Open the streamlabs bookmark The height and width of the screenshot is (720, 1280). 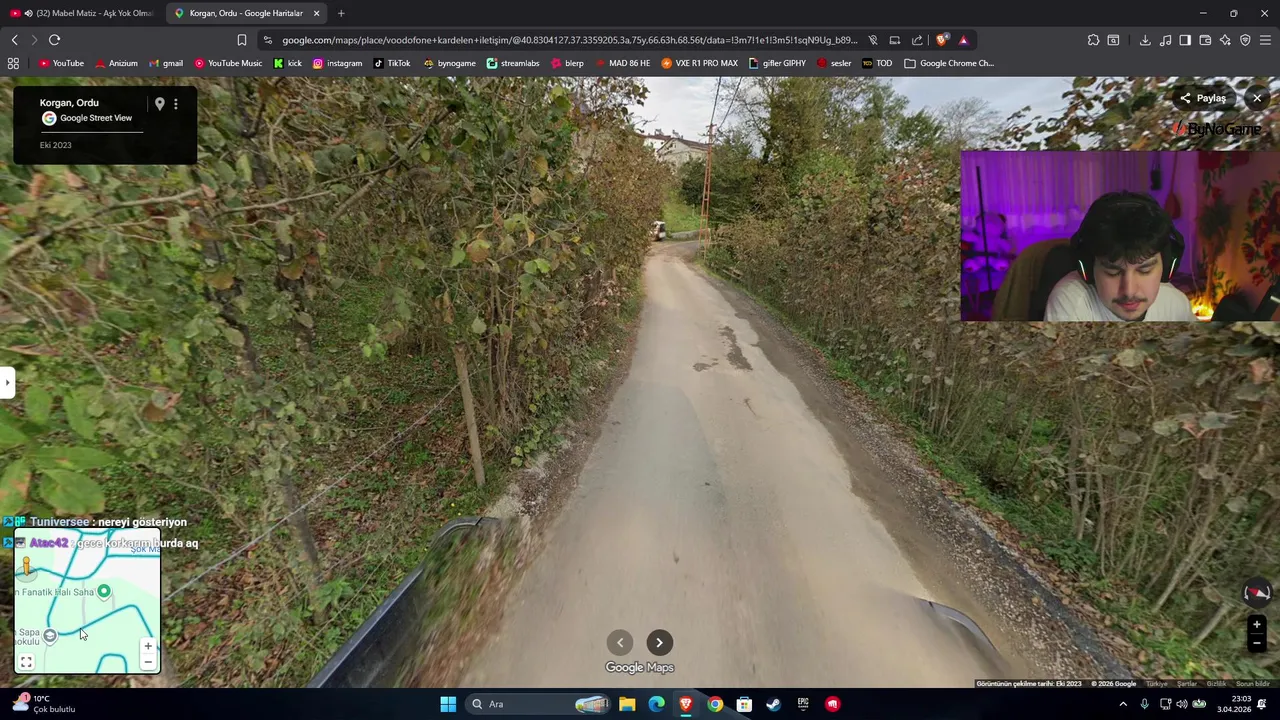tap(512, 63)
